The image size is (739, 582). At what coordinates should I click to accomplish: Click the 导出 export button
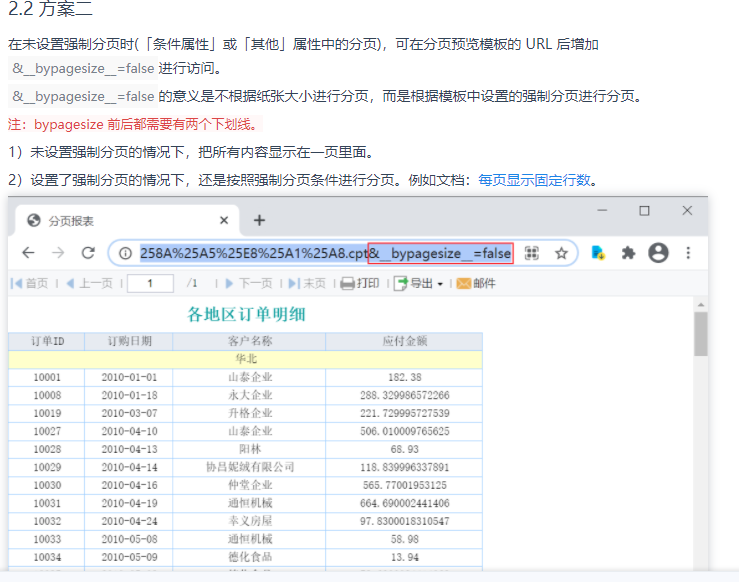click(413, 283)
